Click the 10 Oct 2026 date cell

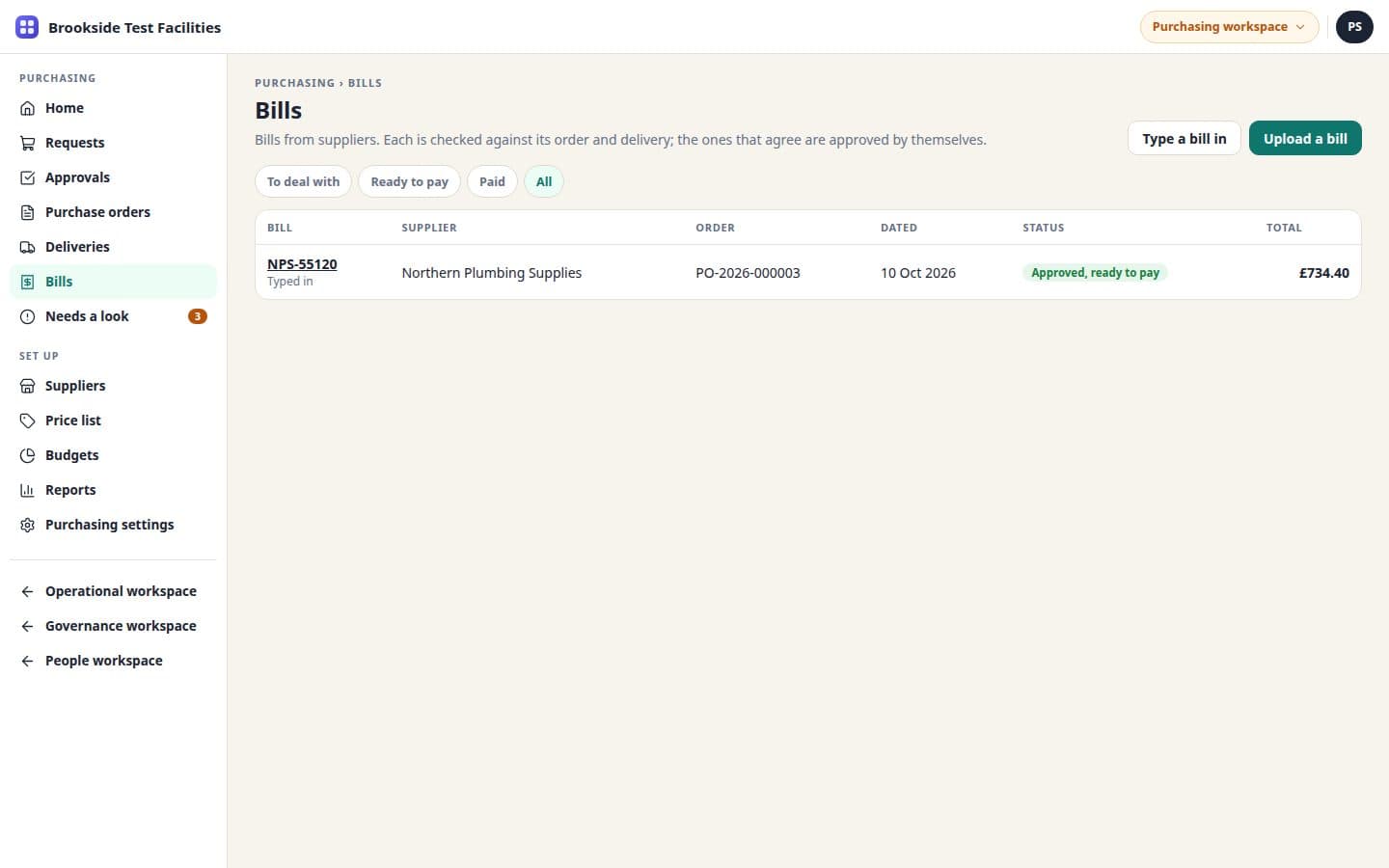(x=917, y=273)
